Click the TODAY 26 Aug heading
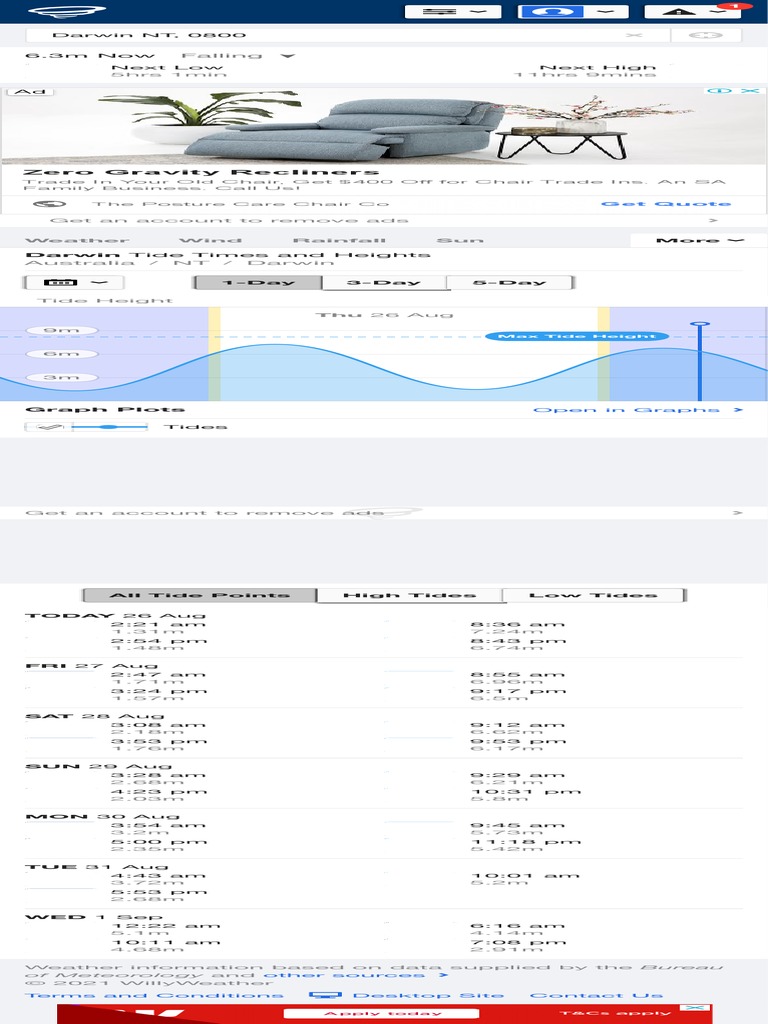 coord(115,615)
